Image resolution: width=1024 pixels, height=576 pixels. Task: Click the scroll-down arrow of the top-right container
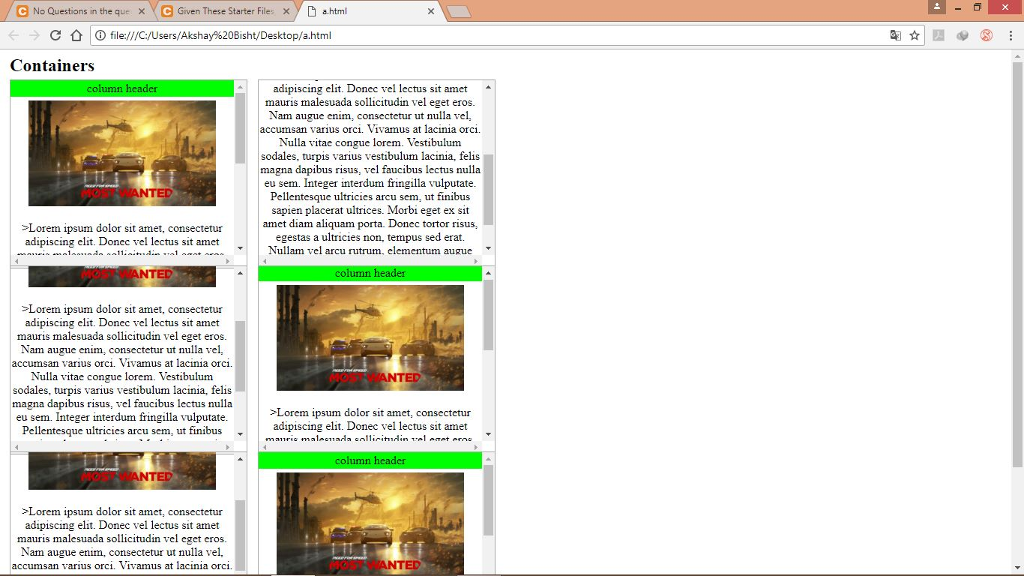point(488,248)
